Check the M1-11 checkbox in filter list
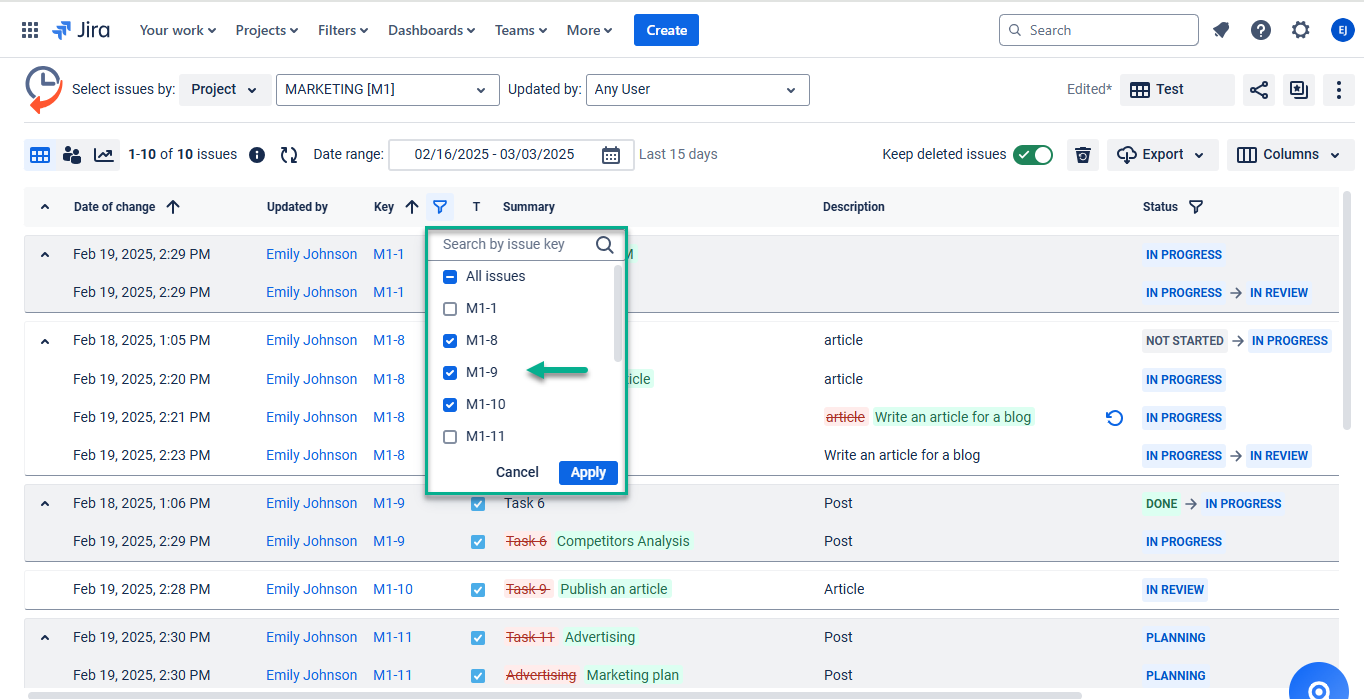The width and height of the screenshot is (1364, 699). [x=450, y=437]
